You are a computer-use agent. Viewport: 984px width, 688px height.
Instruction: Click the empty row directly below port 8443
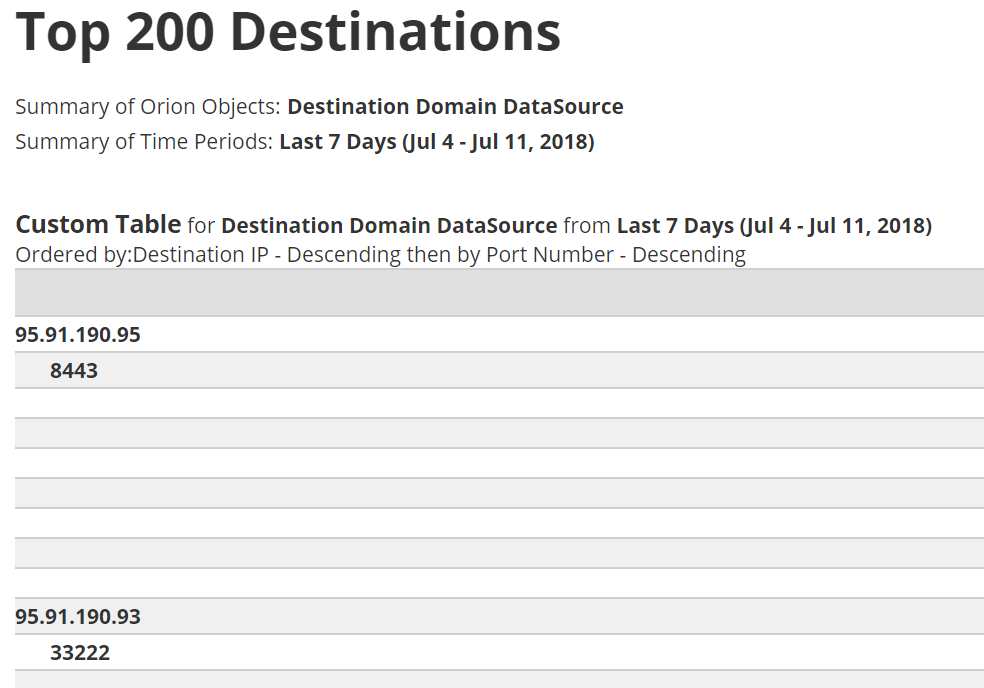tap(499, 403)
